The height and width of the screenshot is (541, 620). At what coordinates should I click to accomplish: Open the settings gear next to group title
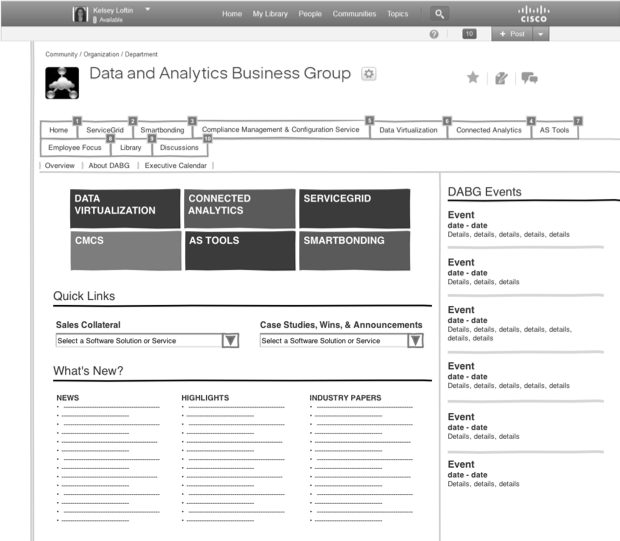[369, 74]
